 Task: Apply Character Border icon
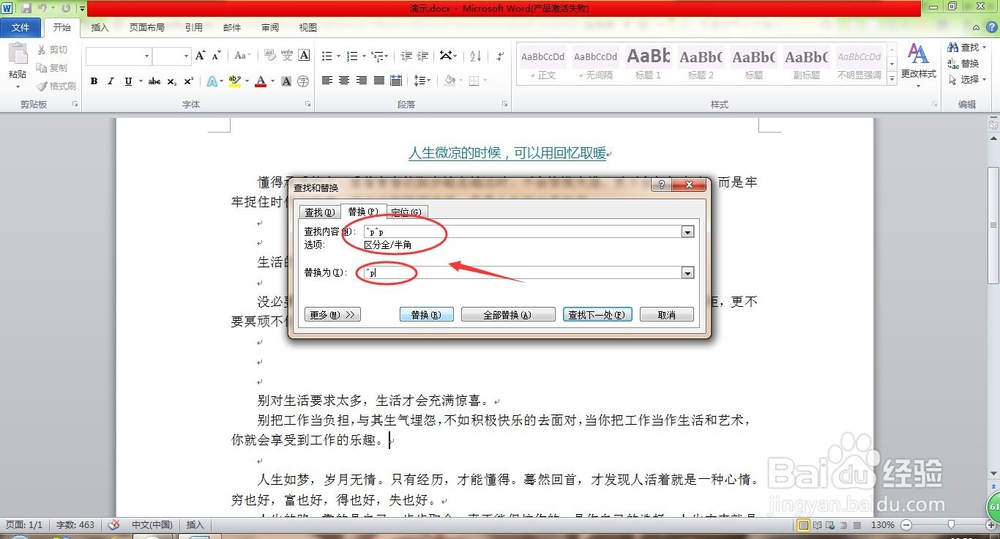tap(304, 55)
